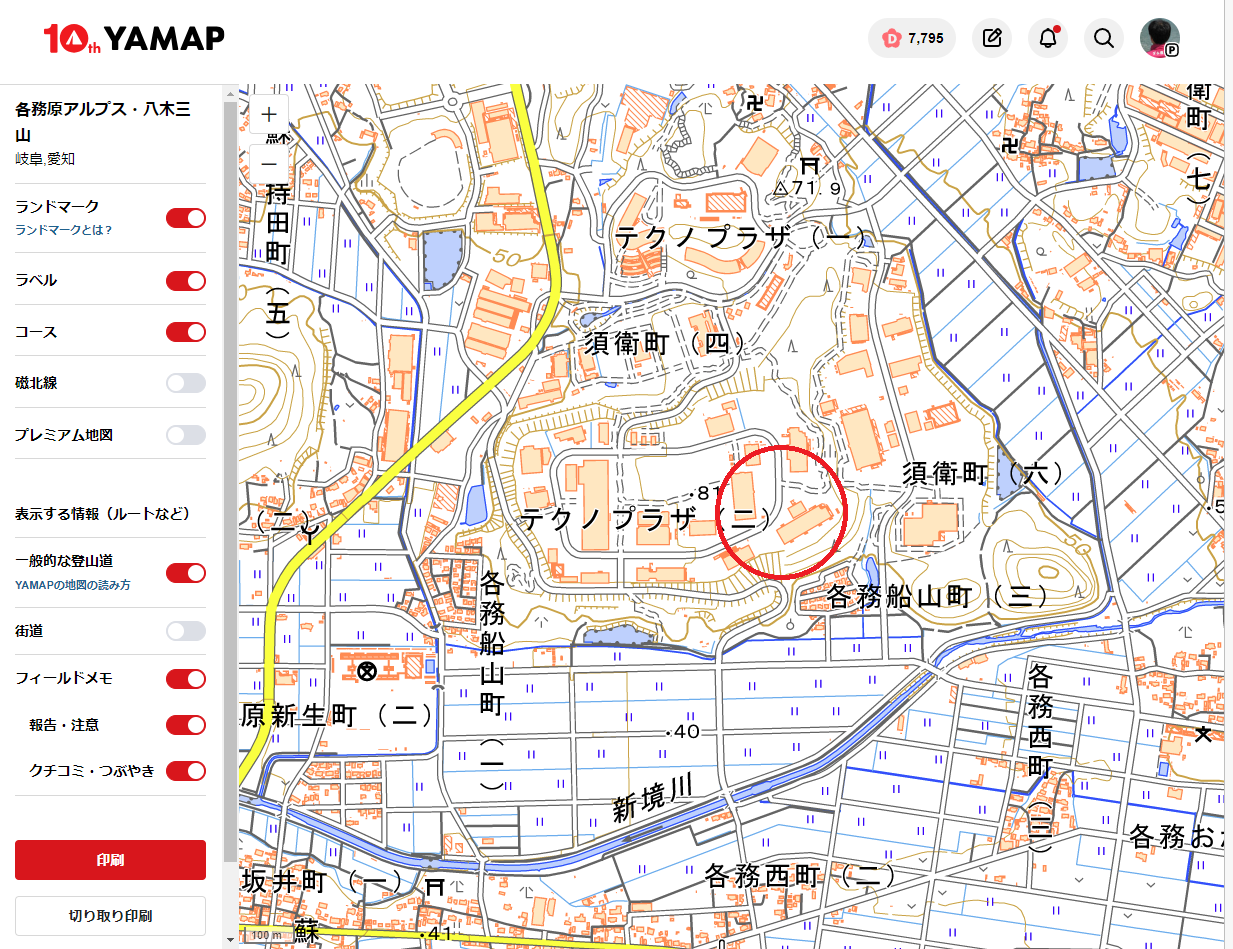The height and width of the screenshot is (949, 1233).
Task: Click the 切り取り印刷 button
Action: [110, 916]
